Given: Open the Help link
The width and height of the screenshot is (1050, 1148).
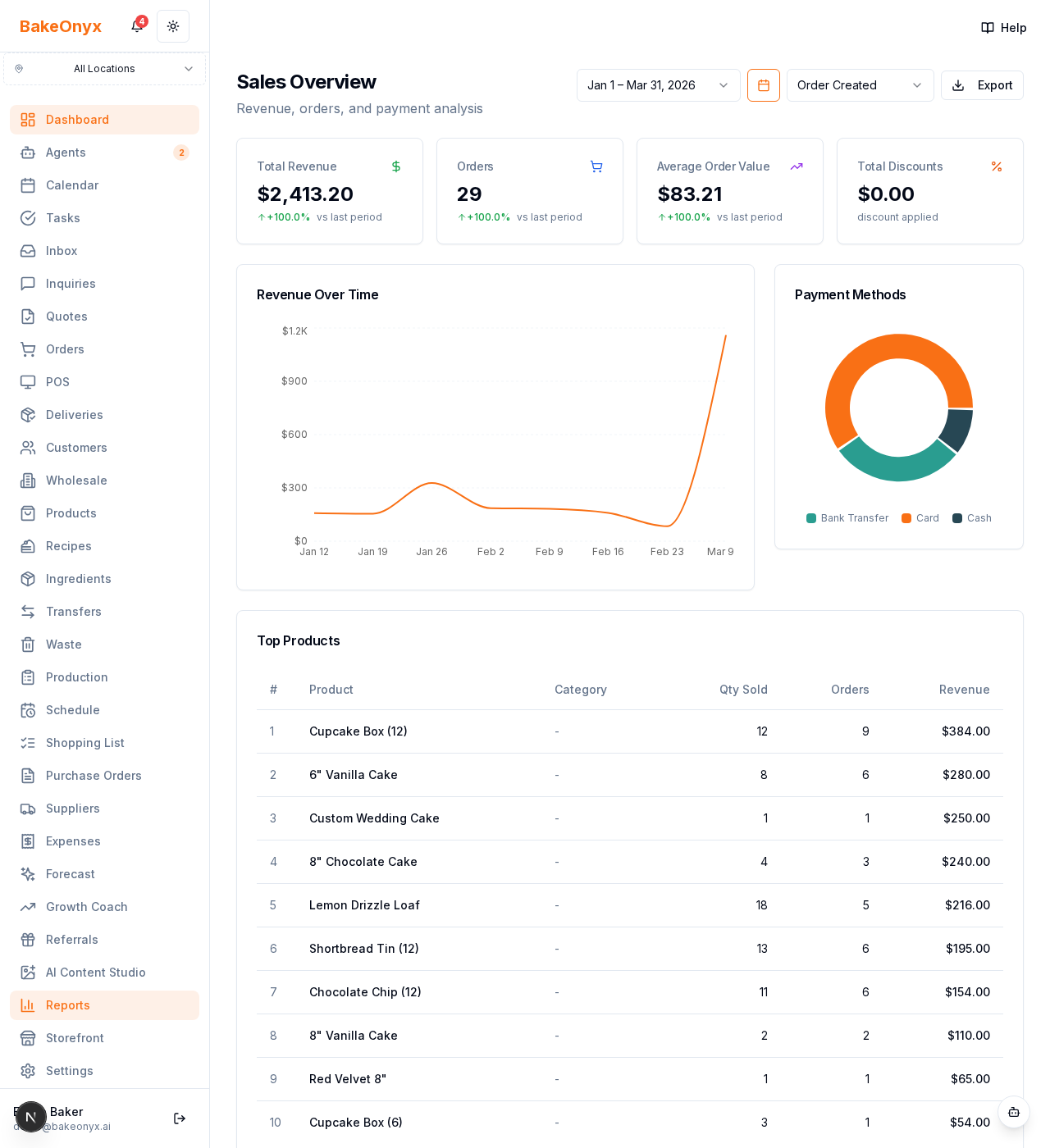Looking at the screenshot, I should click(1004, 28).
